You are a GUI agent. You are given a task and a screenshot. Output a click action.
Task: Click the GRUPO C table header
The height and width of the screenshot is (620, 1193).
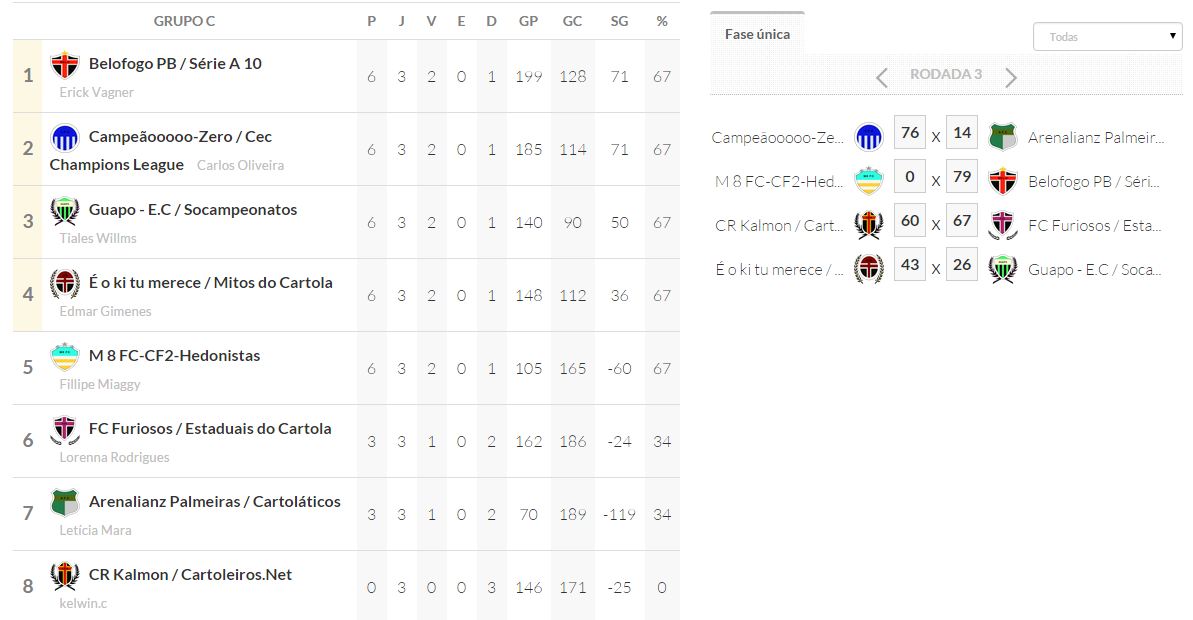[184, 21]
